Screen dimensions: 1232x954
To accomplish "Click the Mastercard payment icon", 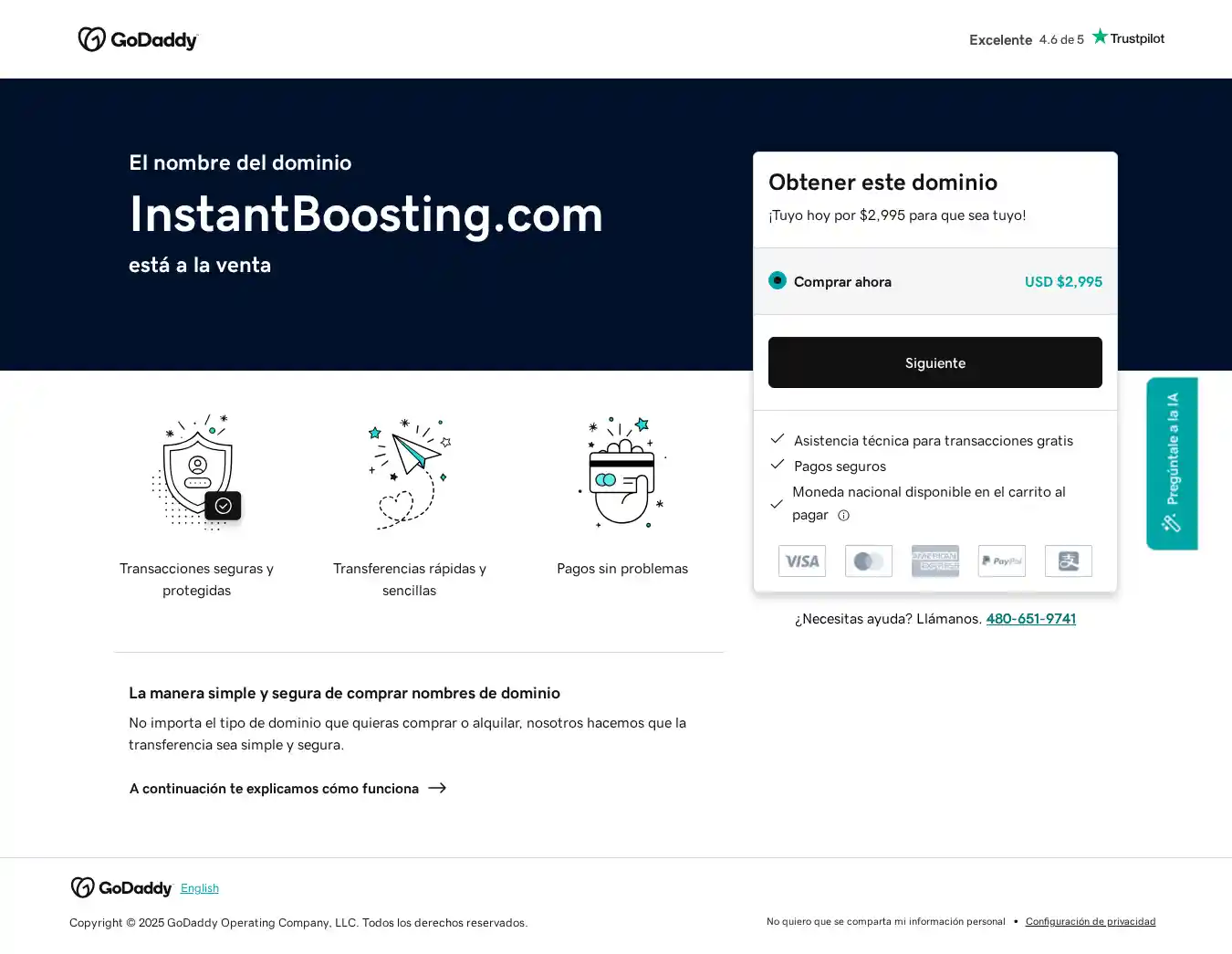I will coord(869,561).
